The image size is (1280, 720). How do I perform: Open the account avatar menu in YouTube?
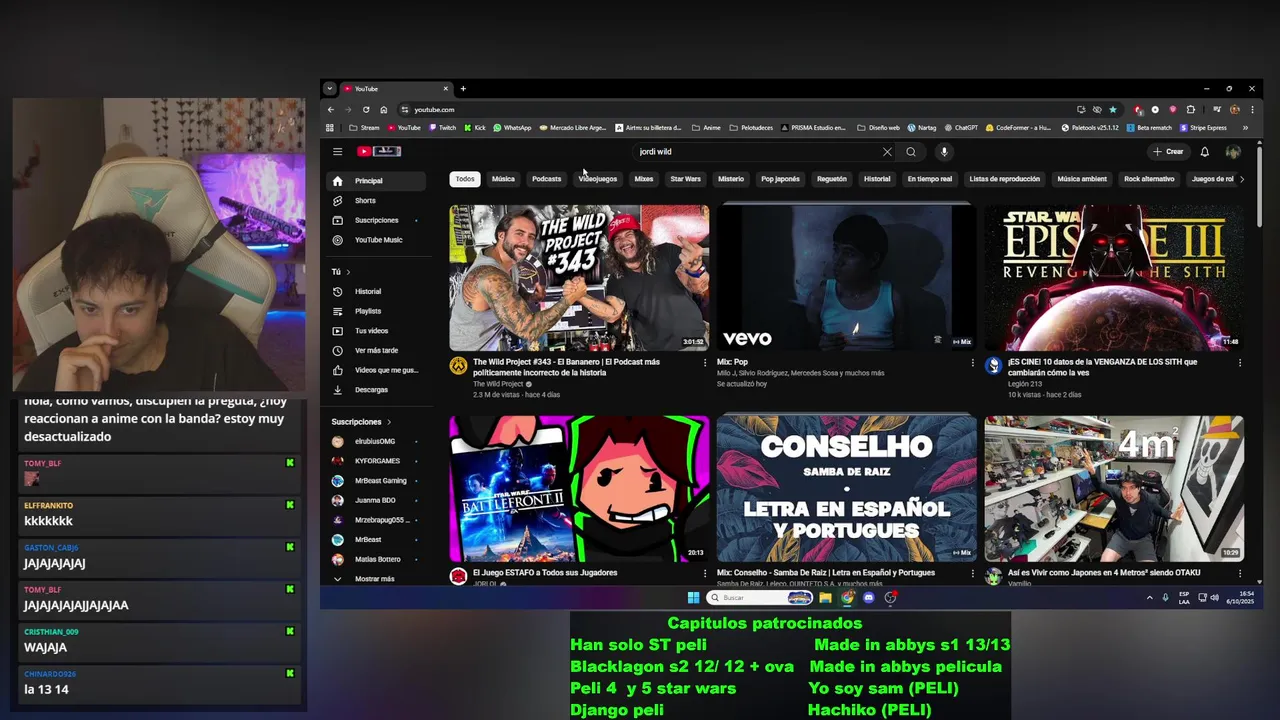(x=1233, y=152)
